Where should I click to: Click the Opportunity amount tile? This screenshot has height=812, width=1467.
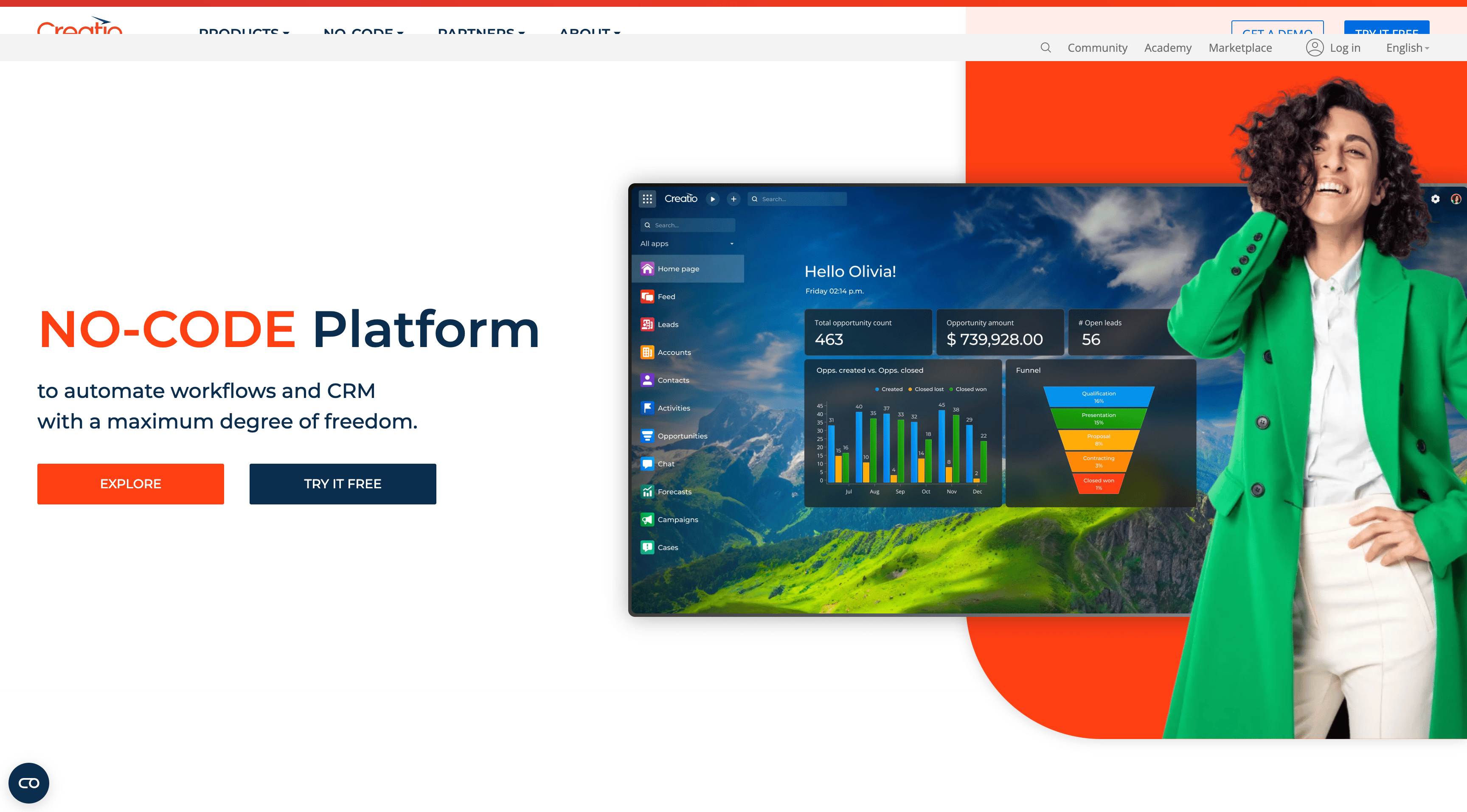tap(1000, 332)
